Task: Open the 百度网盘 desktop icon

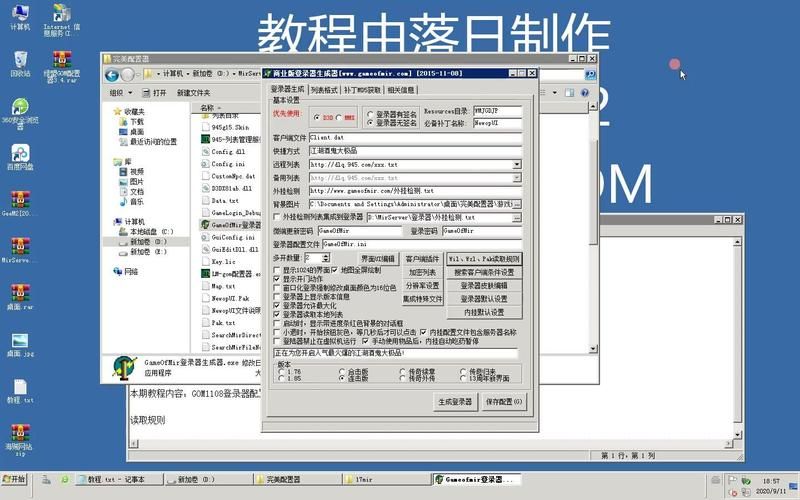Action: tap(20, 157)
